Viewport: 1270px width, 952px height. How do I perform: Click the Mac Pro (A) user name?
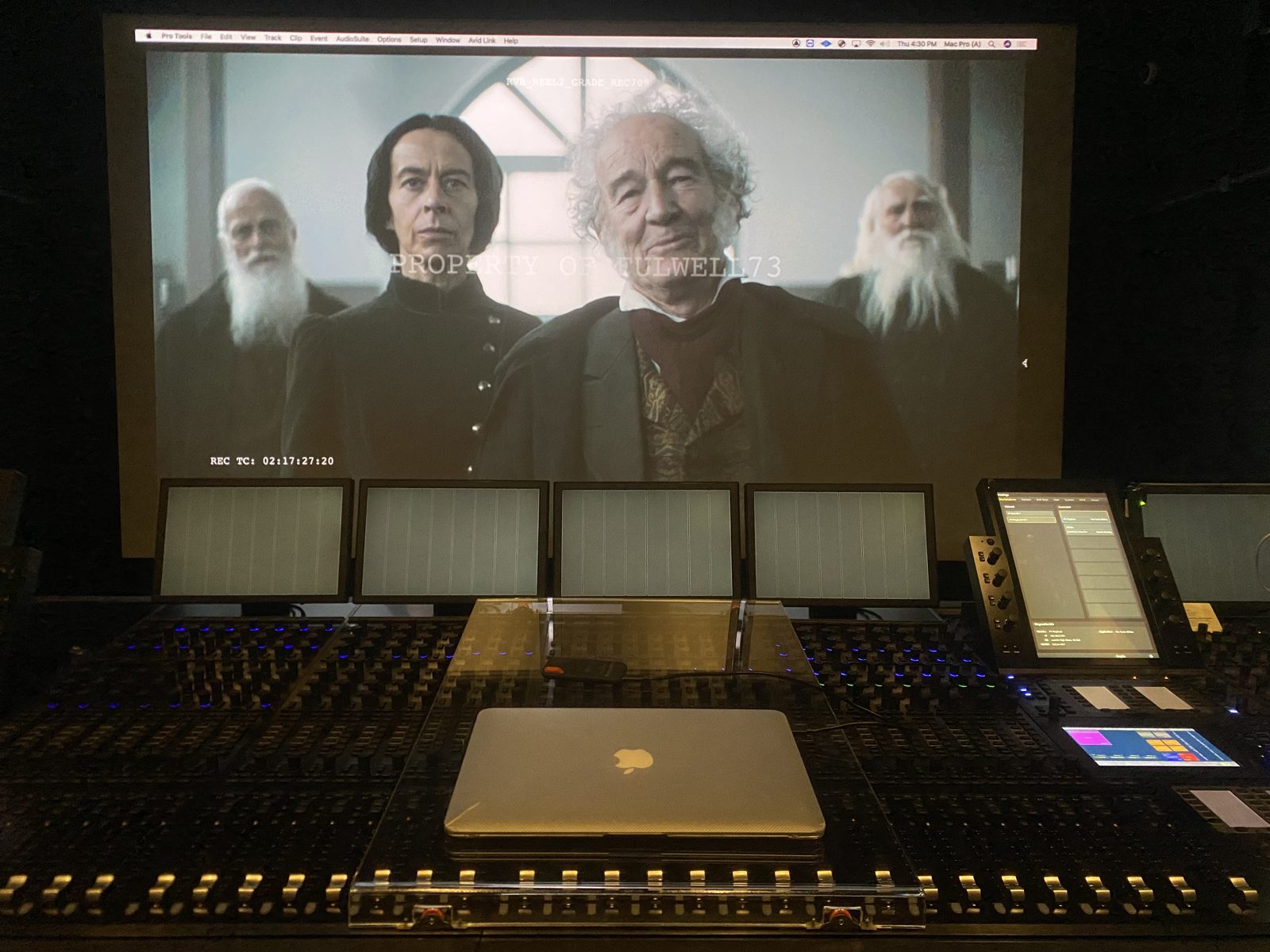[962, 44]
